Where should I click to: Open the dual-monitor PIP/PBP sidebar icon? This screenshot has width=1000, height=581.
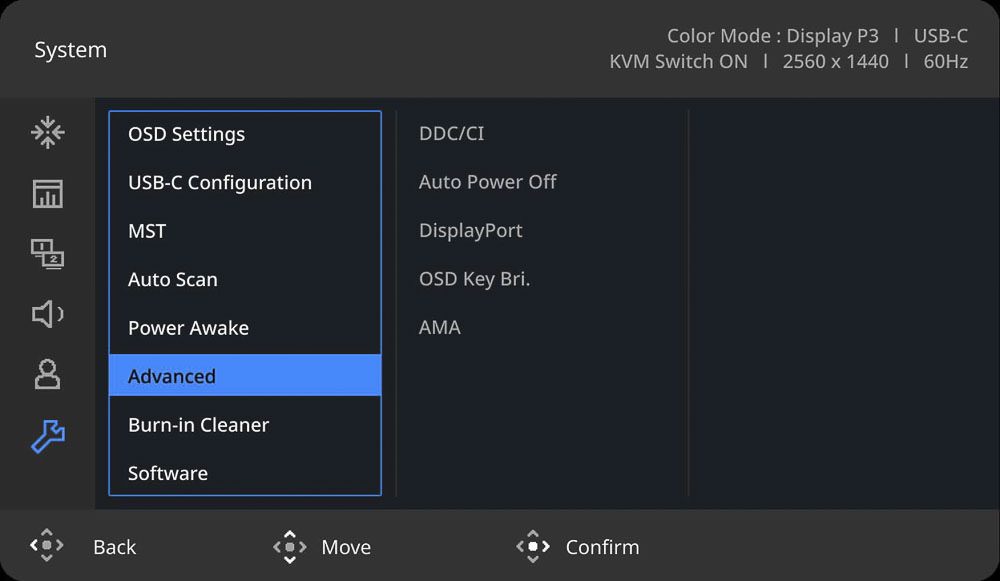[47, 254]
